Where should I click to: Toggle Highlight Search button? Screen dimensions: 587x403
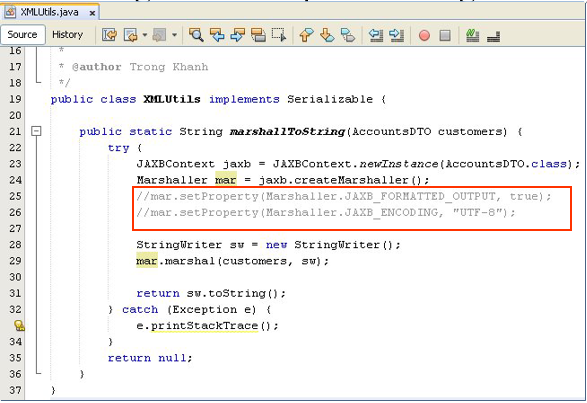258,35
